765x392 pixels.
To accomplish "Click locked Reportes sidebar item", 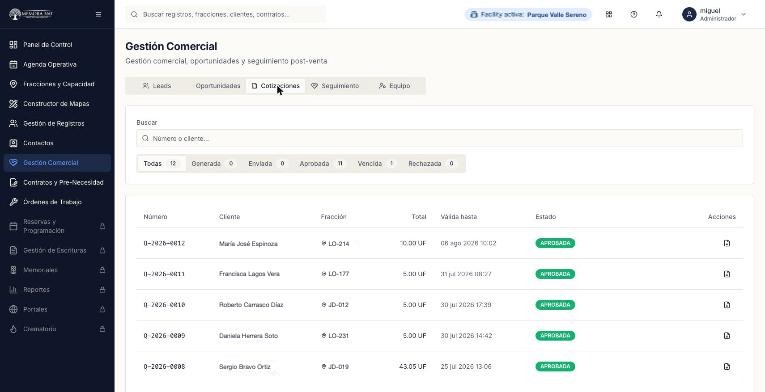I will 57,289.
